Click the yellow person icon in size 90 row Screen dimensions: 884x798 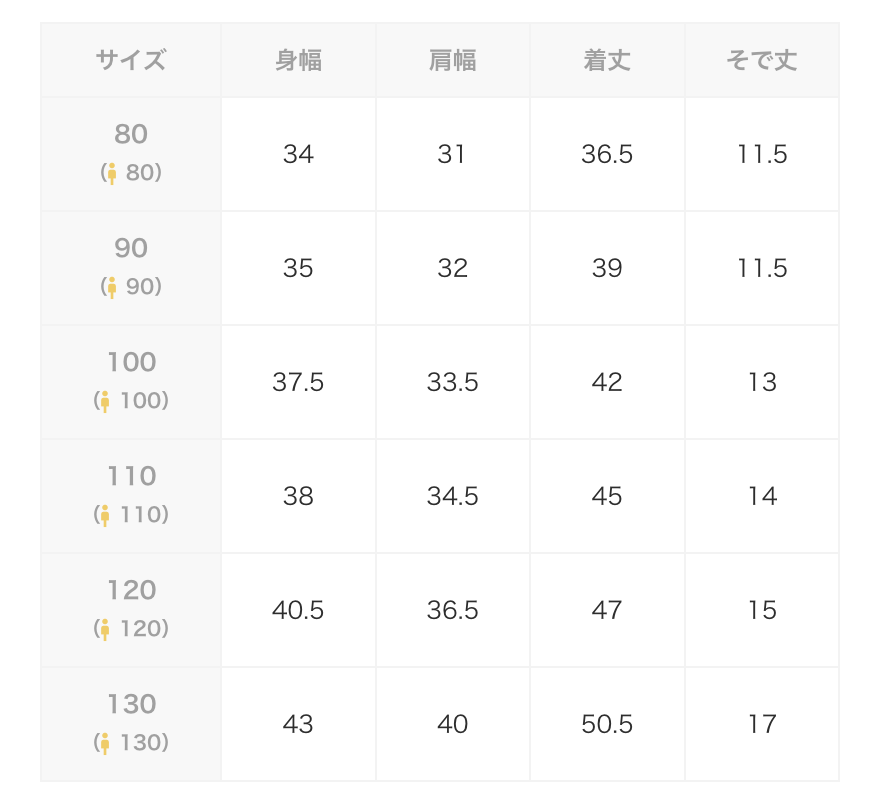pyautogui.click(x=112, y=288)
